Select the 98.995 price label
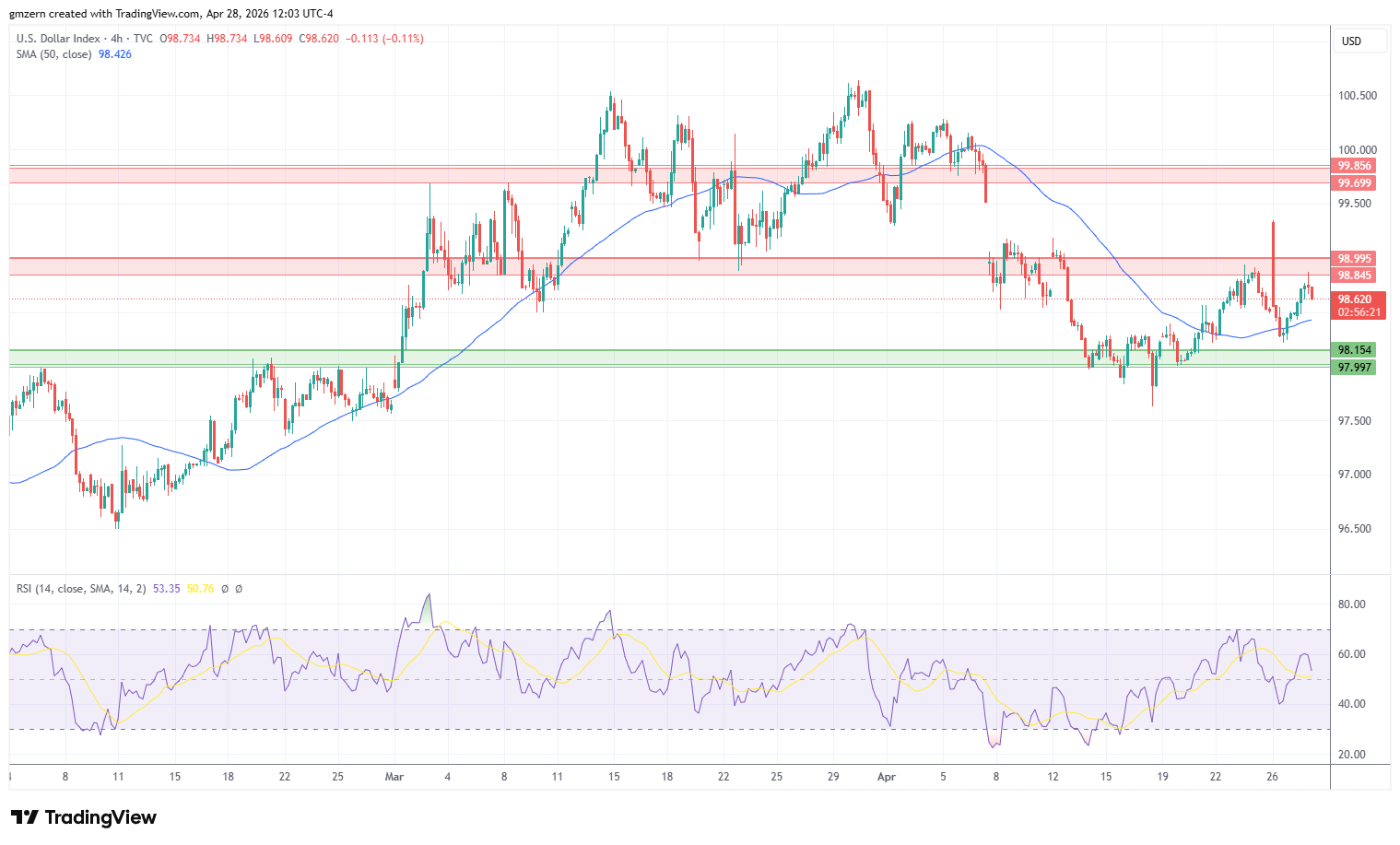 1355,259
